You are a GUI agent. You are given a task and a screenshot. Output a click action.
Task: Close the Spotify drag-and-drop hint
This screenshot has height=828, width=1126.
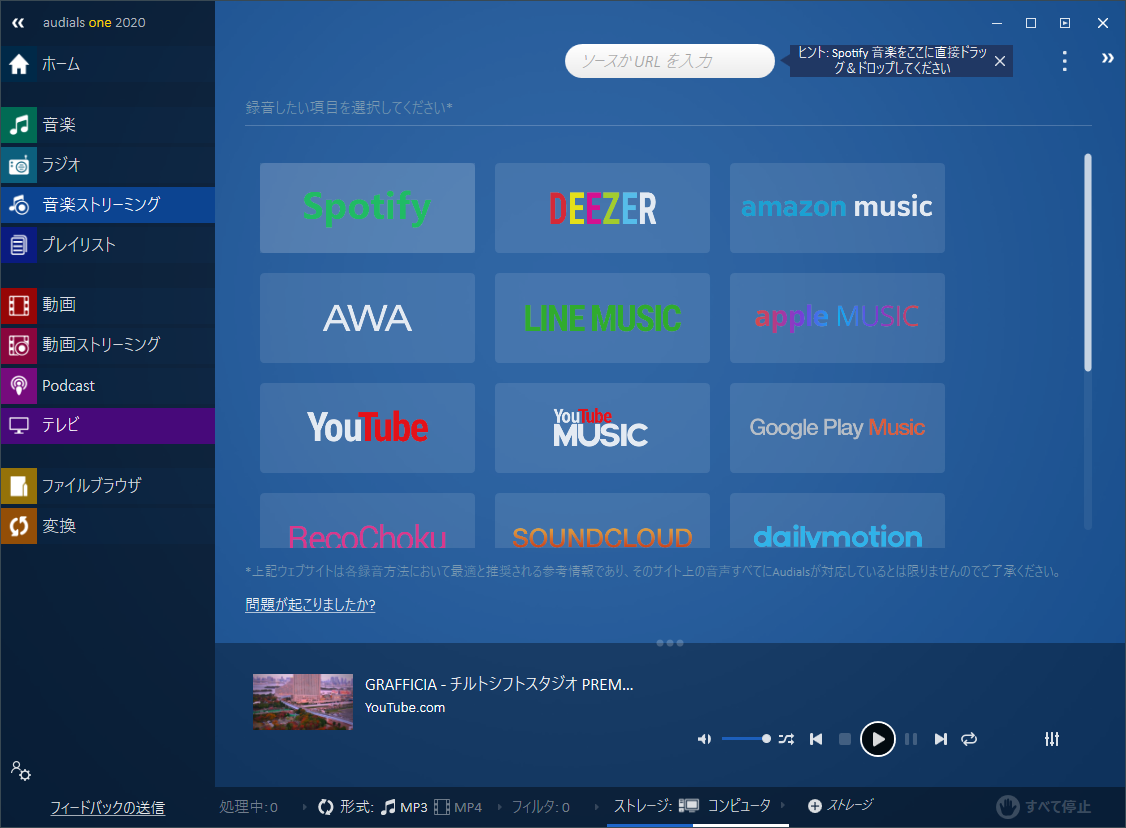(1000, 61)
